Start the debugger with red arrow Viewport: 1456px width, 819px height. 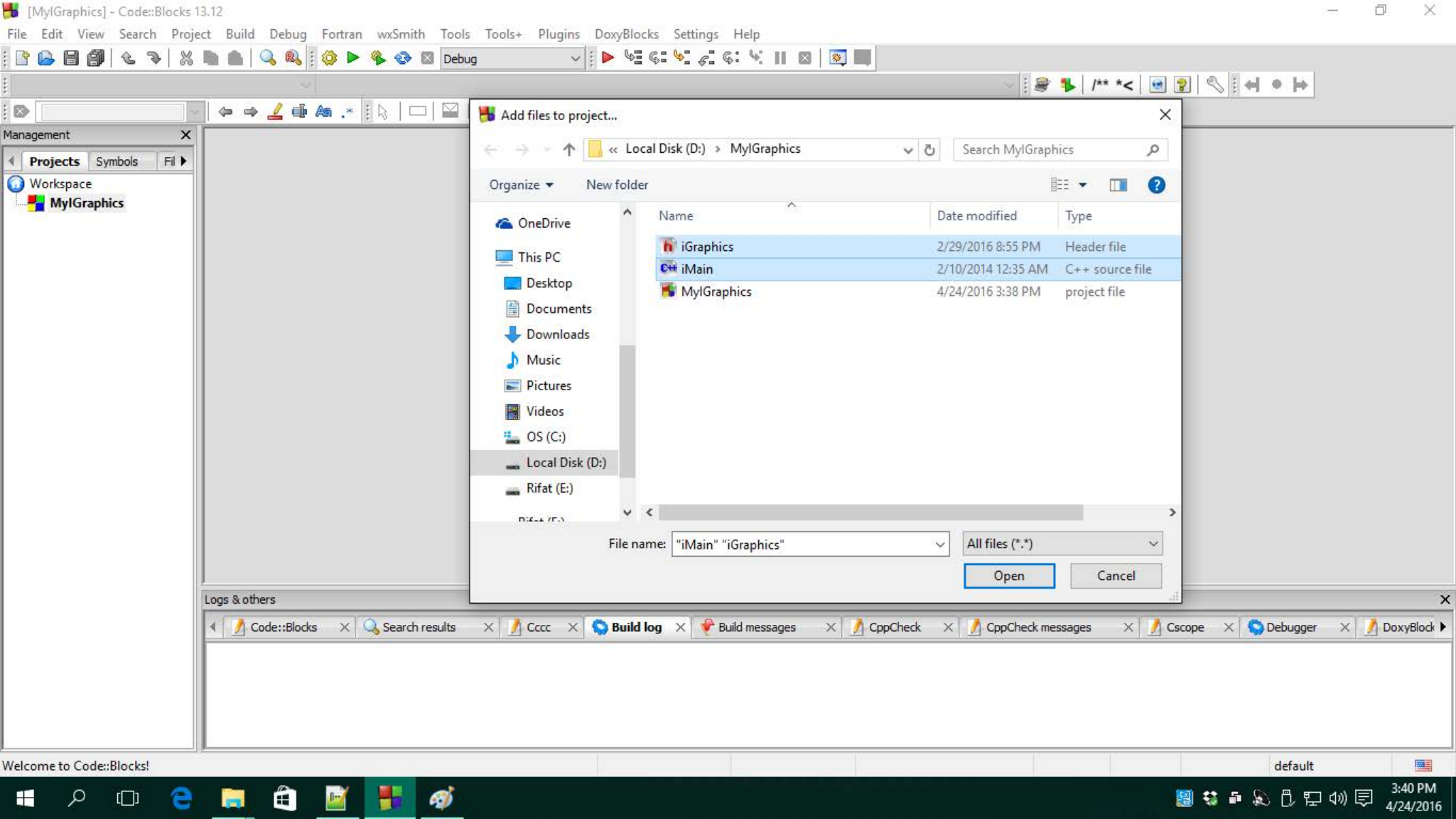(x=608, y=58)
